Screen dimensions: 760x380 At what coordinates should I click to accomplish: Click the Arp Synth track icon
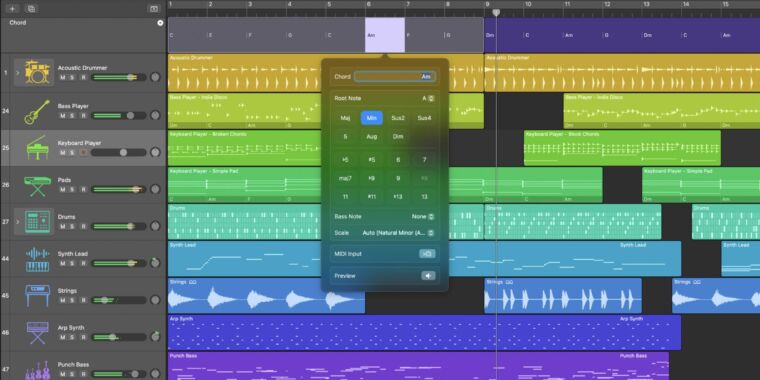(x=37, y=333)
